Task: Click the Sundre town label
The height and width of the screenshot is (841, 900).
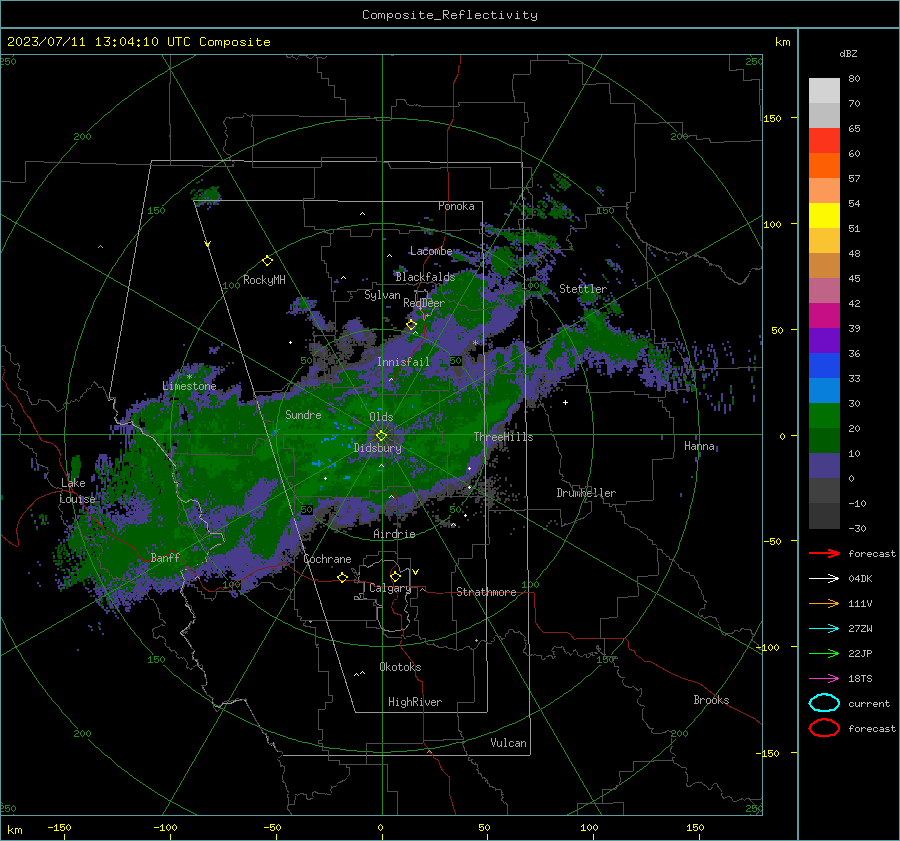Action: [x=303, y=414]
